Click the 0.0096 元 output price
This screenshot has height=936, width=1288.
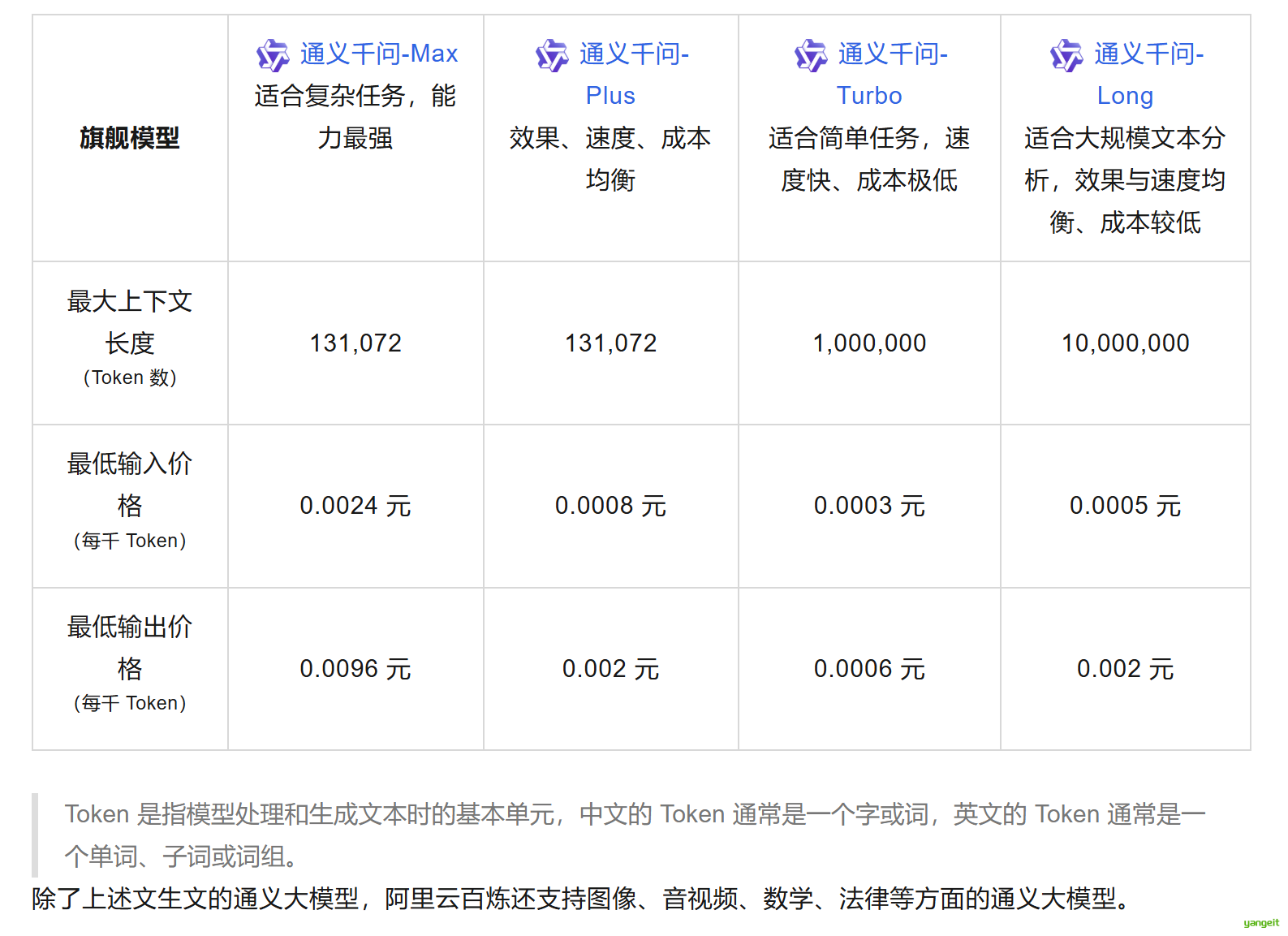(355, 669)
